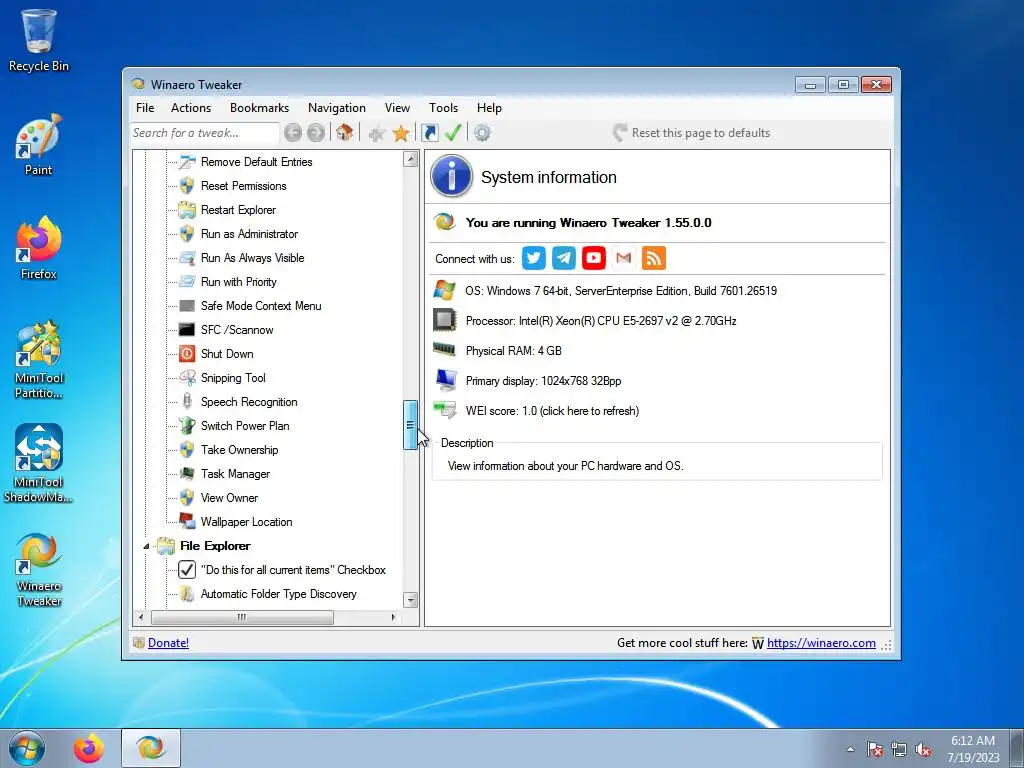
Task: Click the Speech Recognition microphone icon
Action: (x=187, y=402)
